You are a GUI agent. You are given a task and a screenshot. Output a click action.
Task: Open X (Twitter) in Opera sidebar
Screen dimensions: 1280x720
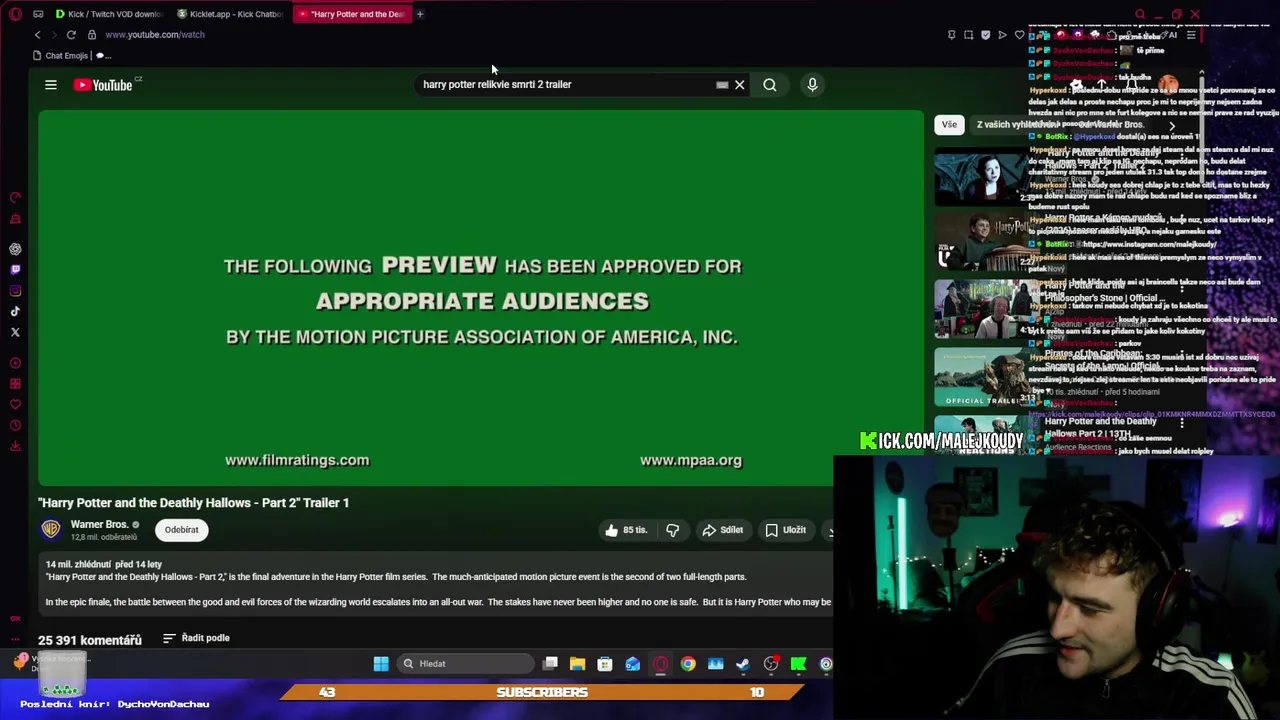pos(15,332)
